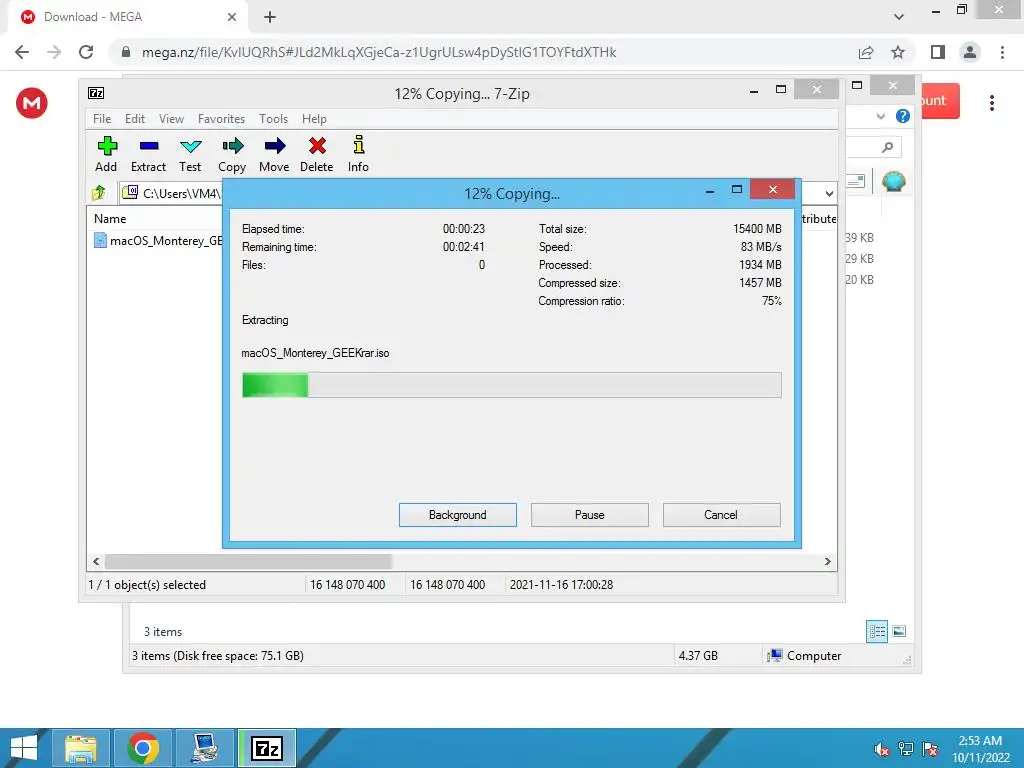Viewport: 1024px width, 768px height.
Task: Open a new Chrome tab
Action: point(270,17)
